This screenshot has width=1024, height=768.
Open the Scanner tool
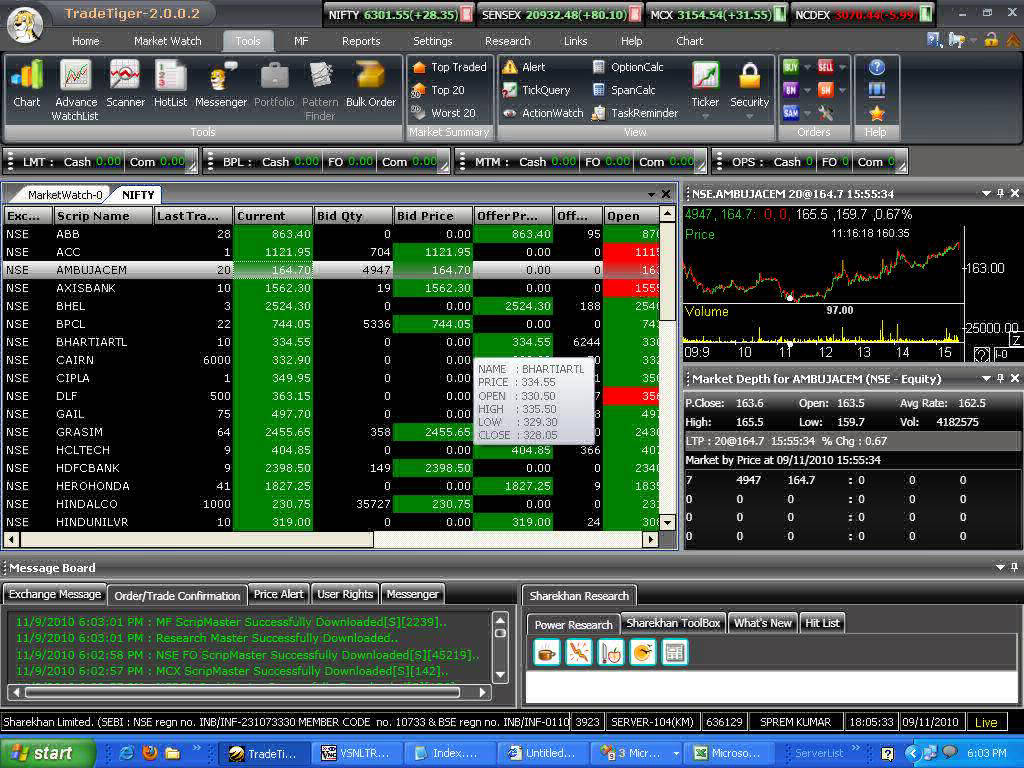(125, 83)
